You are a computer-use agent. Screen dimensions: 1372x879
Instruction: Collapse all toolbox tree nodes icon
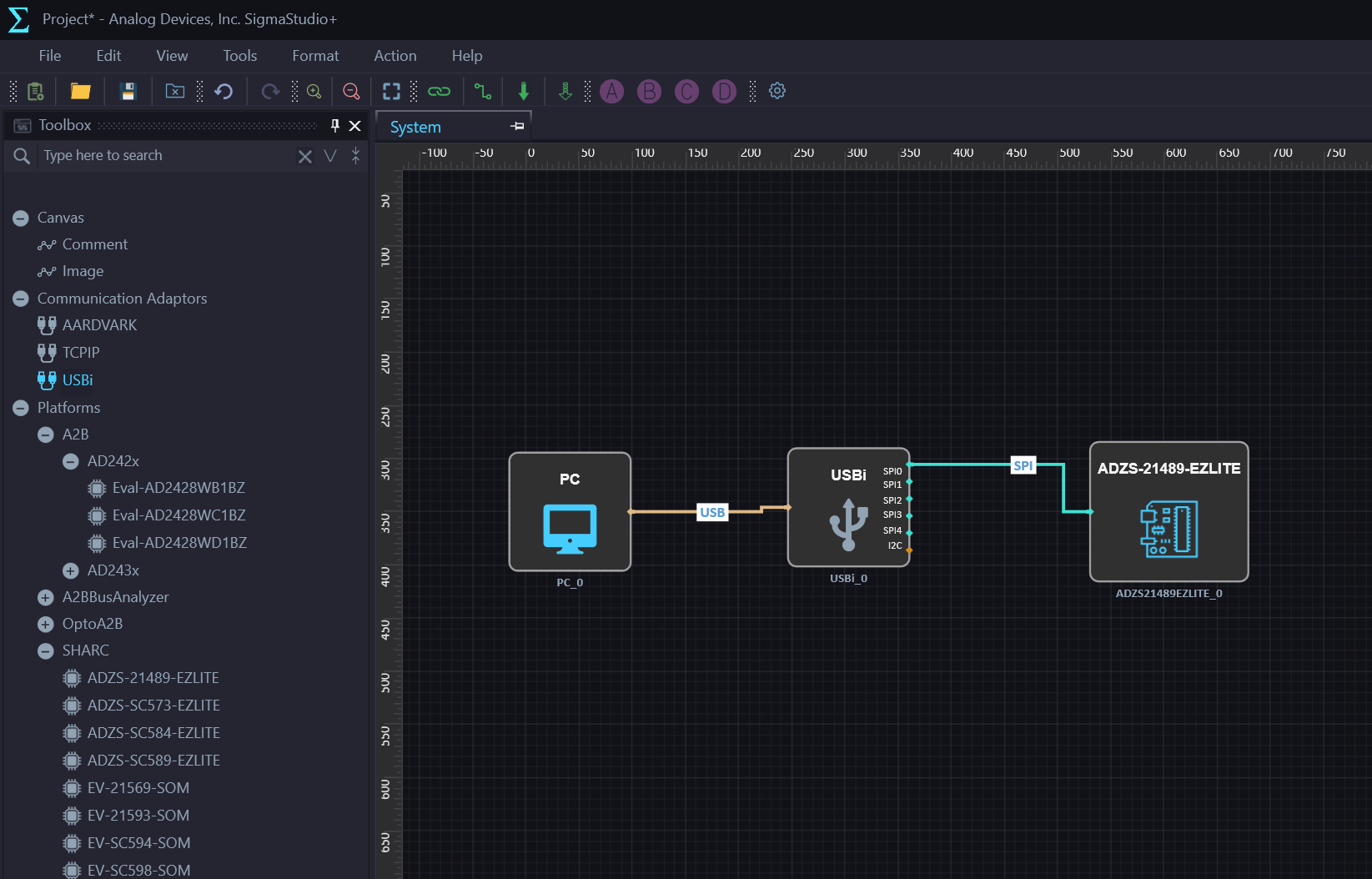pos(355,156)
